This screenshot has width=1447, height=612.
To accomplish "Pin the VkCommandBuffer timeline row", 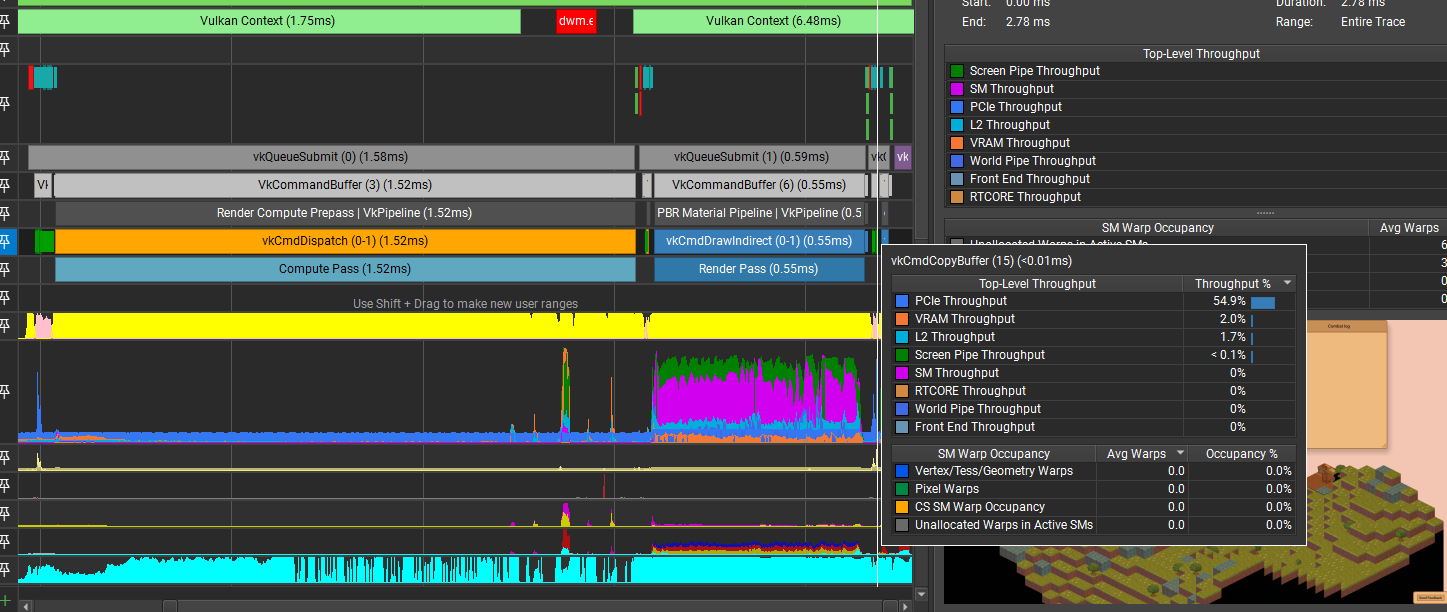I will tap(6, 185).
